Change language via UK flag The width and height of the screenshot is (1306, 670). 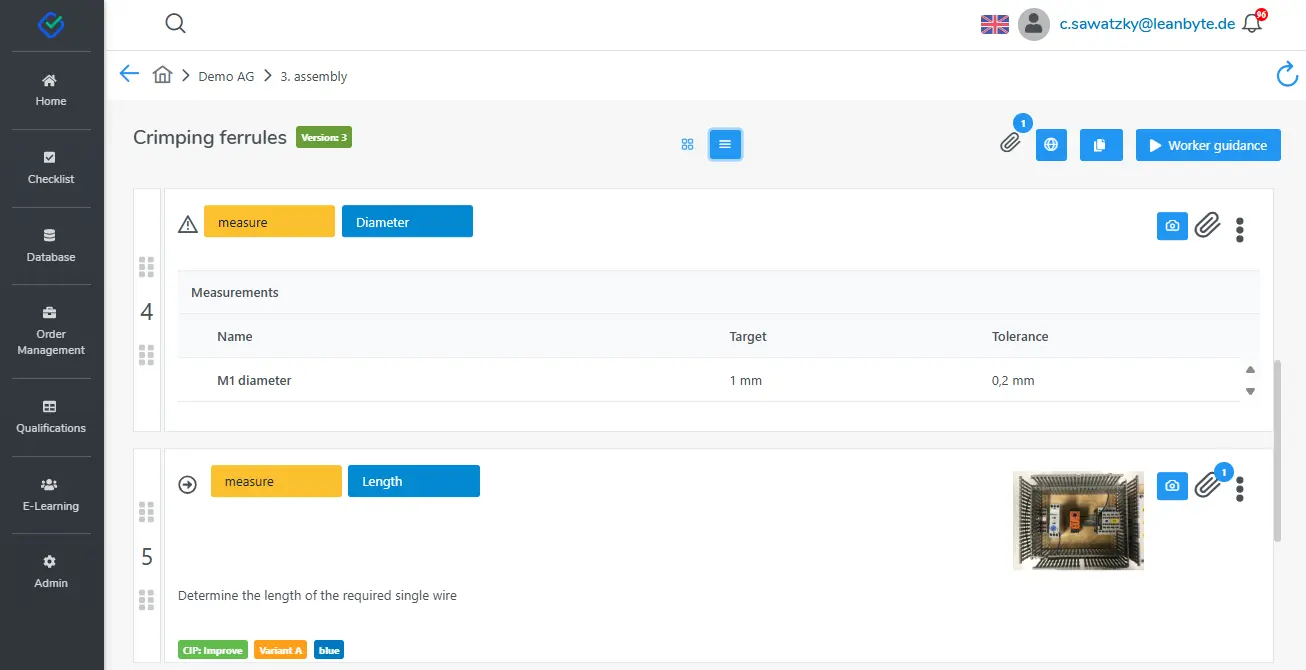(994, 24)
